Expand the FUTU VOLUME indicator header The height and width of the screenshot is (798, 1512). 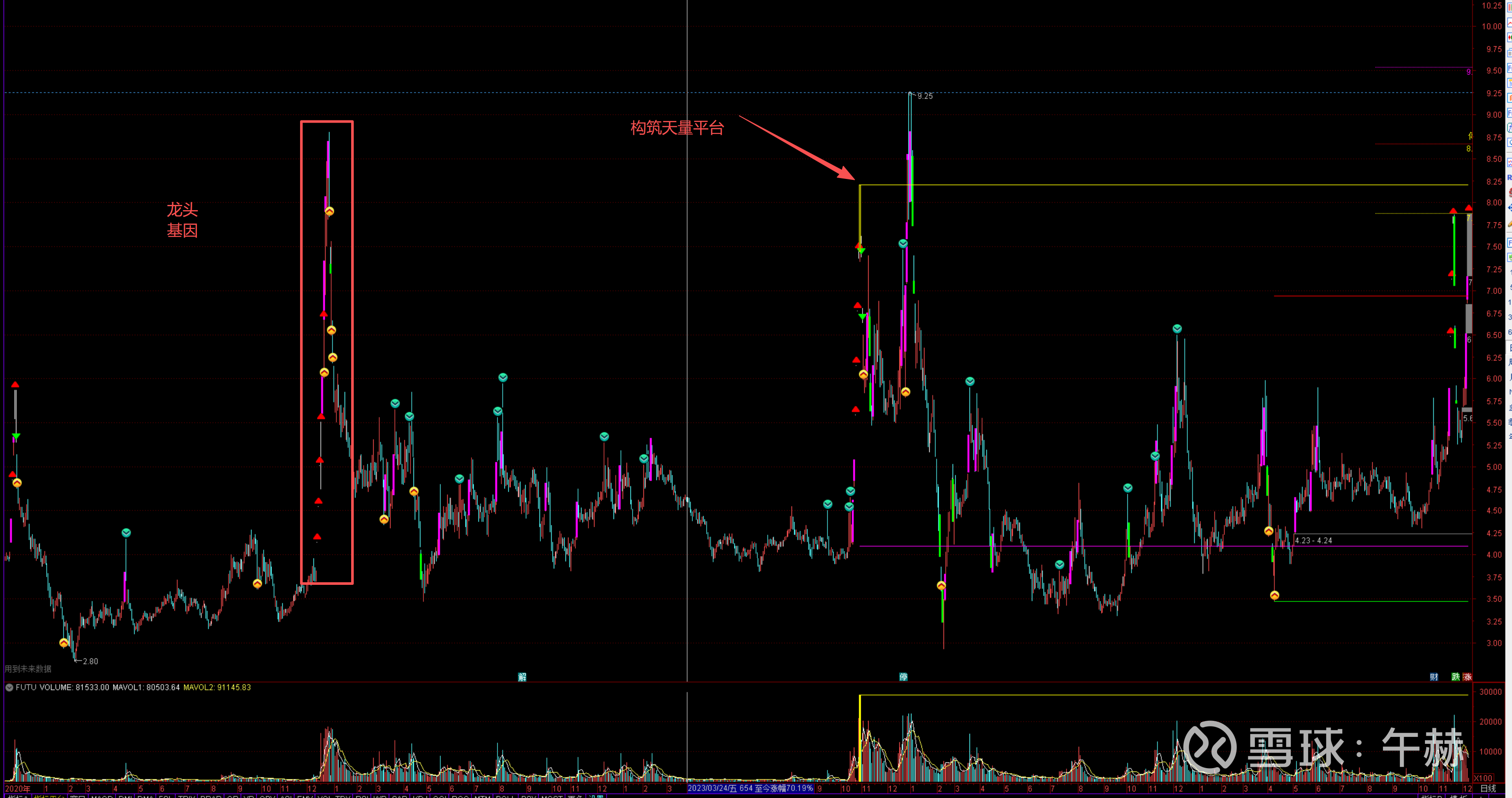coord(45,687)
